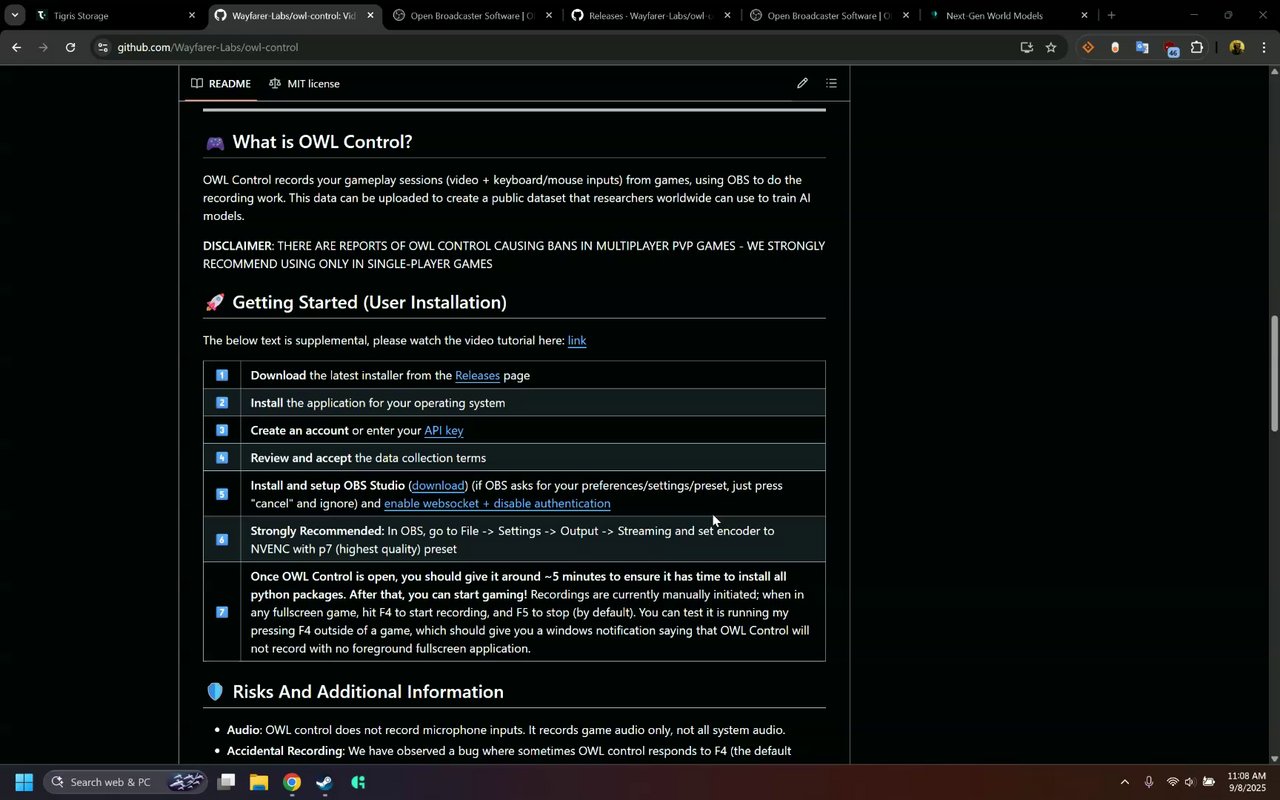Open the teal app icon on taskbar
Viewport: 1280px width, 800px height.
click(358, 782)
